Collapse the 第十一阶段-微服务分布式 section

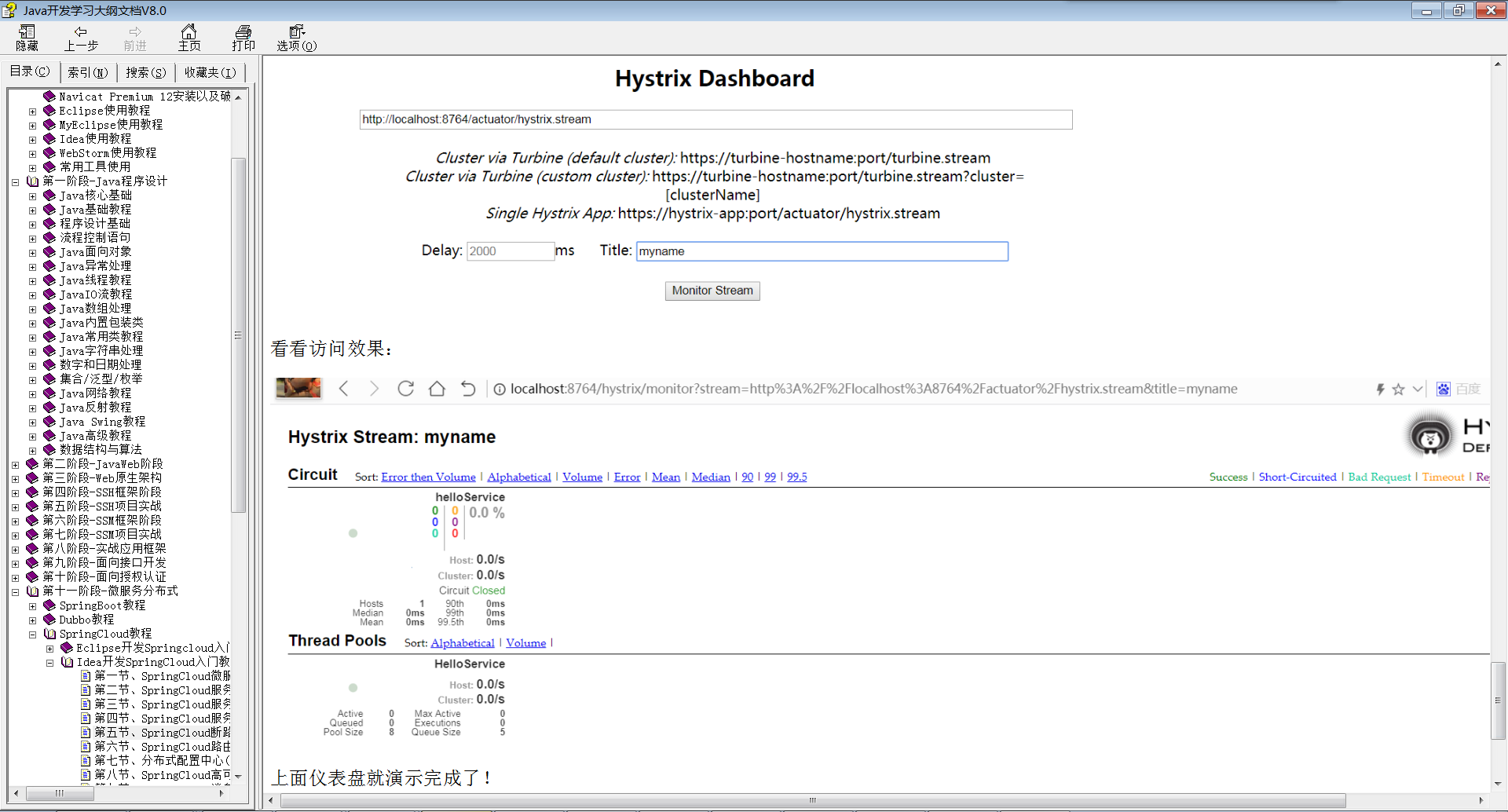coord(14,591)
